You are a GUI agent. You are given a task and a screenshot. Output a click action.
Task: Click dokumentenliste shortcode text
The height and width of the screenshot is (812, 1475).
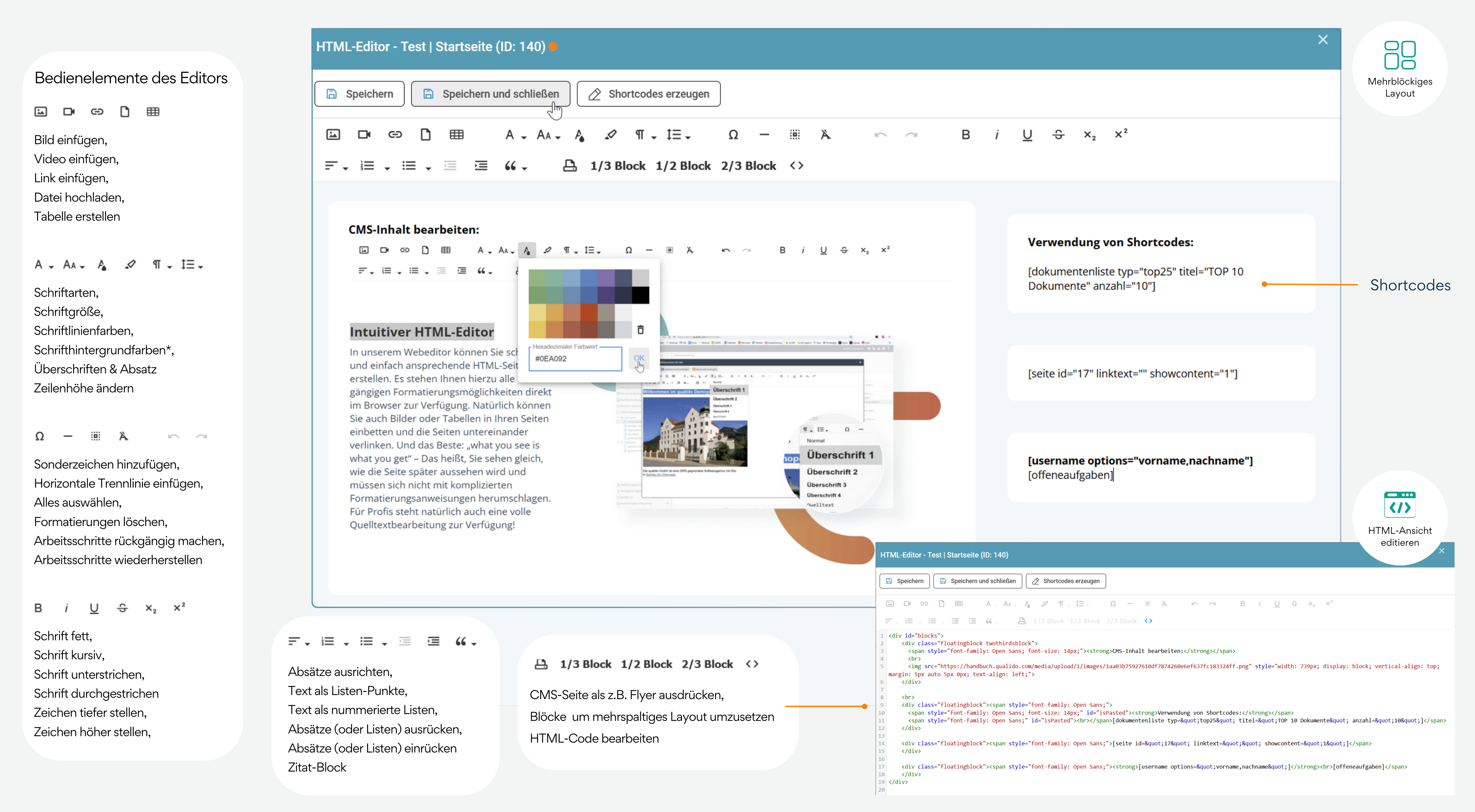pos(1136,279)
